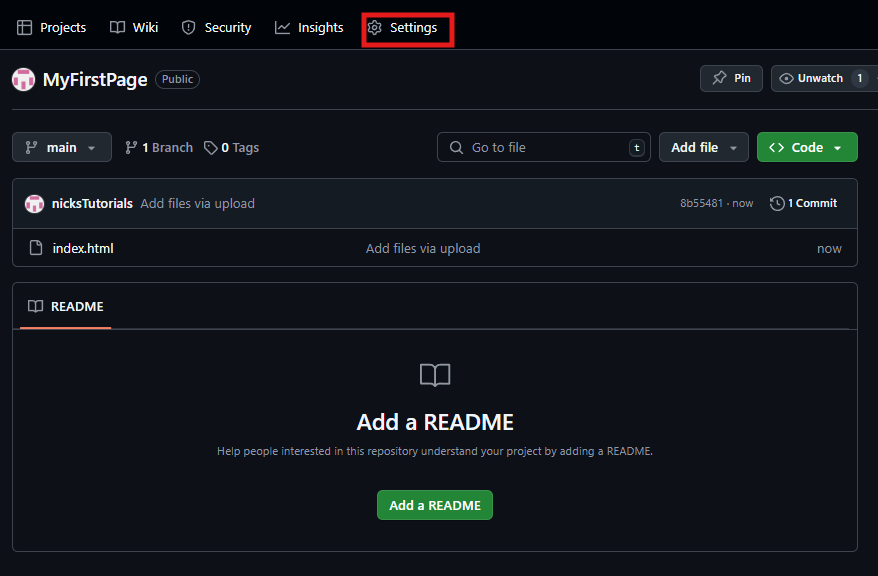Open the MyFirstPage repository title link
This screenshot has height=576, width=878.
click(95, 79)
